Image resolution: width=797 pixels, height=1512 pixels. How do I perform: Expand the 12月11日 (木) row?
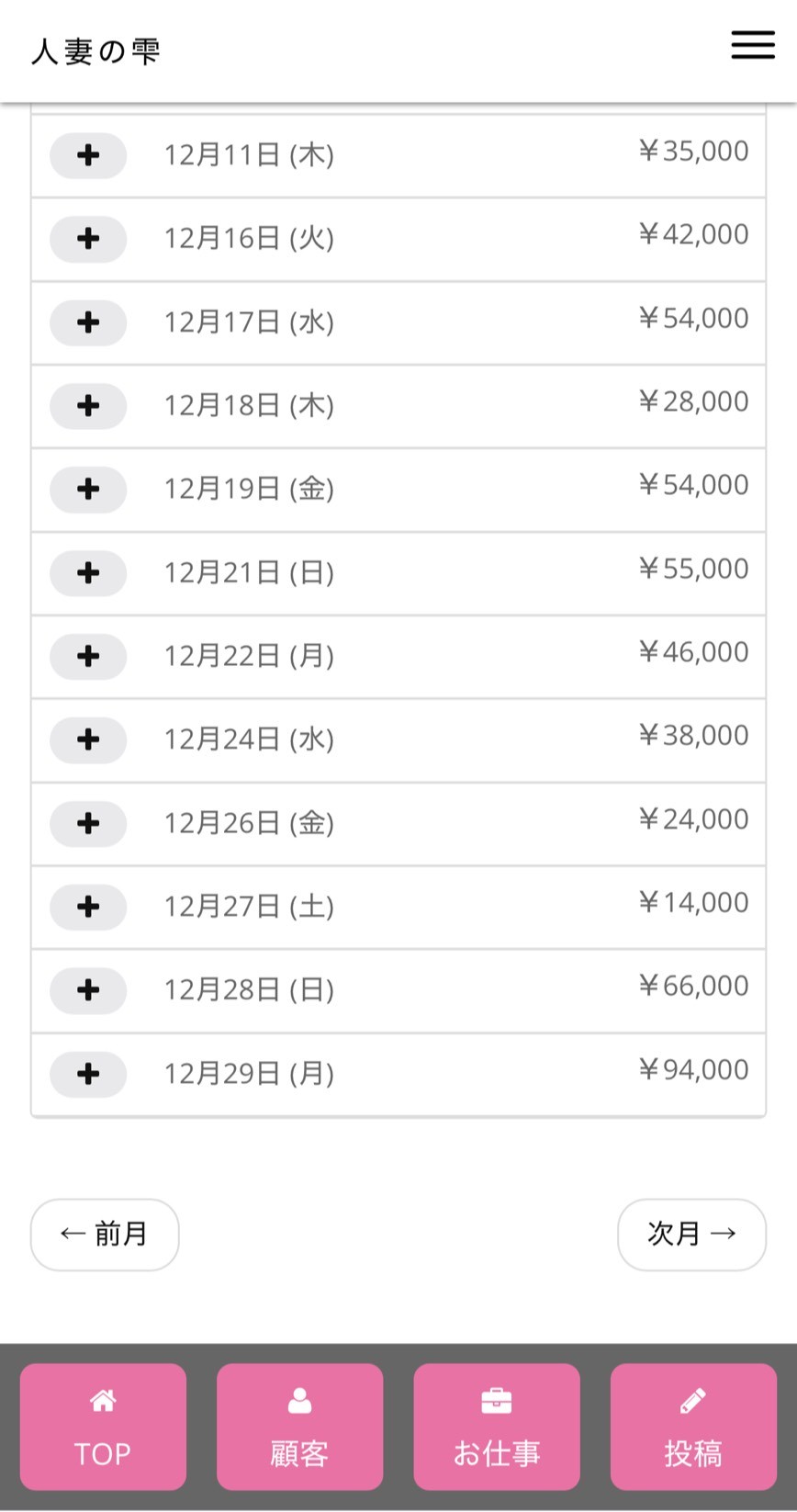tap(88, 155)
